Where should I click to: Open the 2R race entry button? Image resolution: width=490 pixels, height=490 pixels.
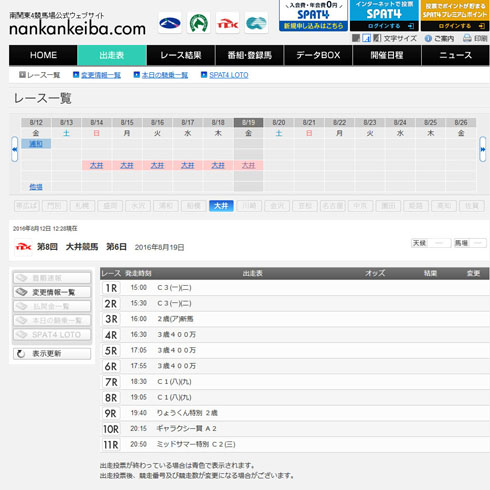coord(111,303)
